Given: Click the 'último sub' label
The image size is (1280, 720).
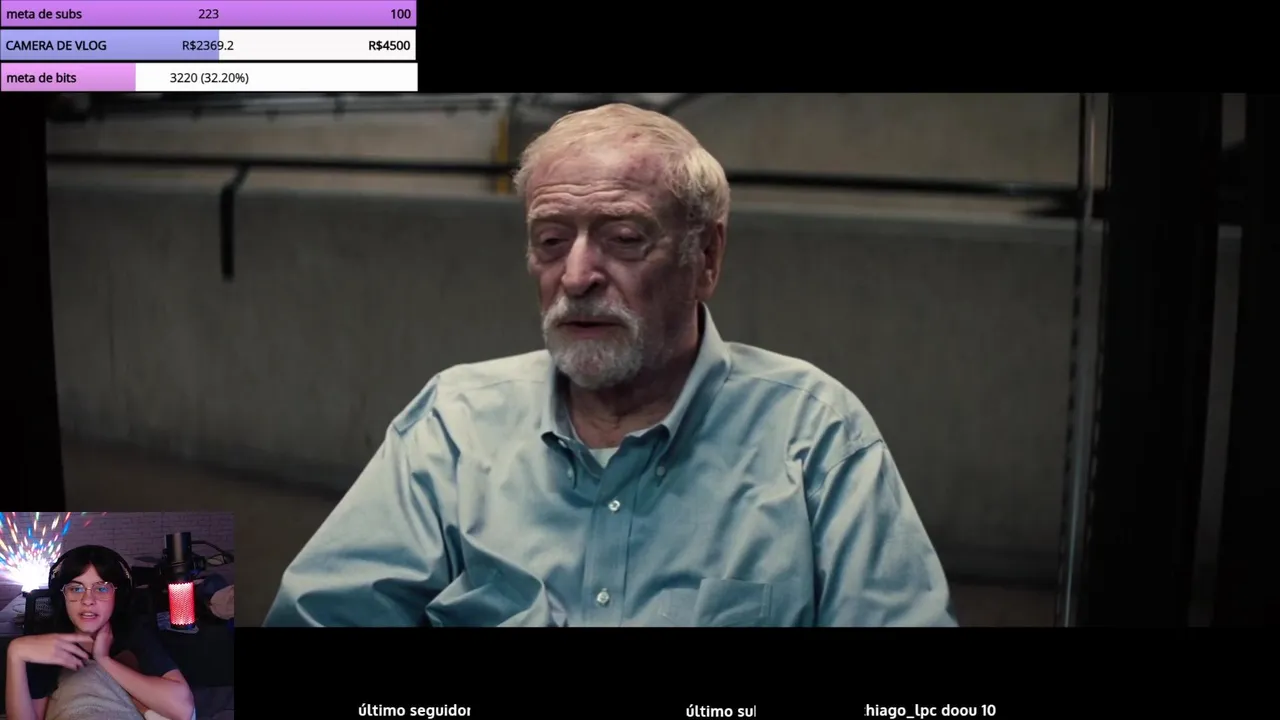Looking at the screenshot, I should click(720, 710).
